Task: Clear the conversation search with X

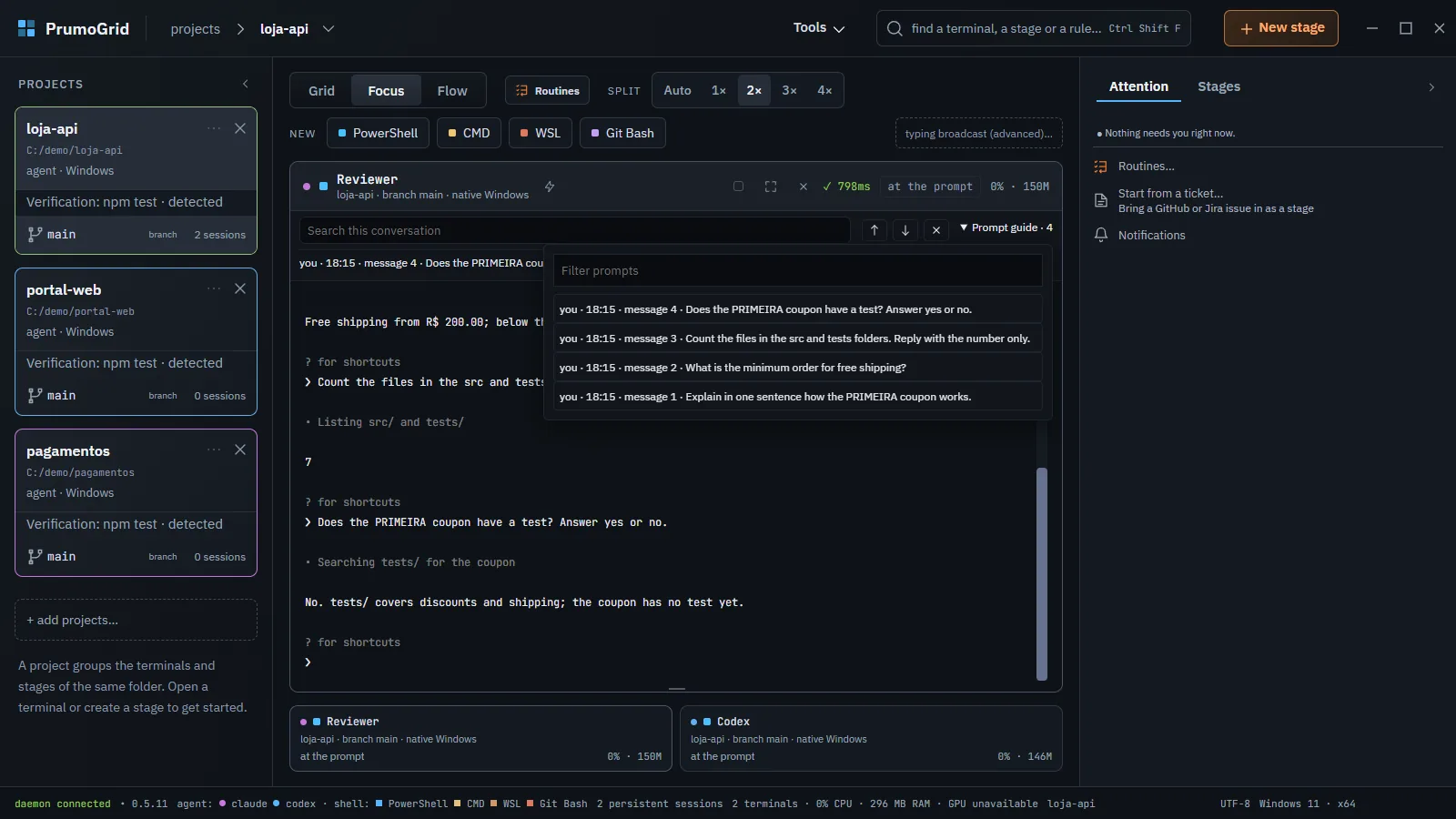Action: [936, 230]
